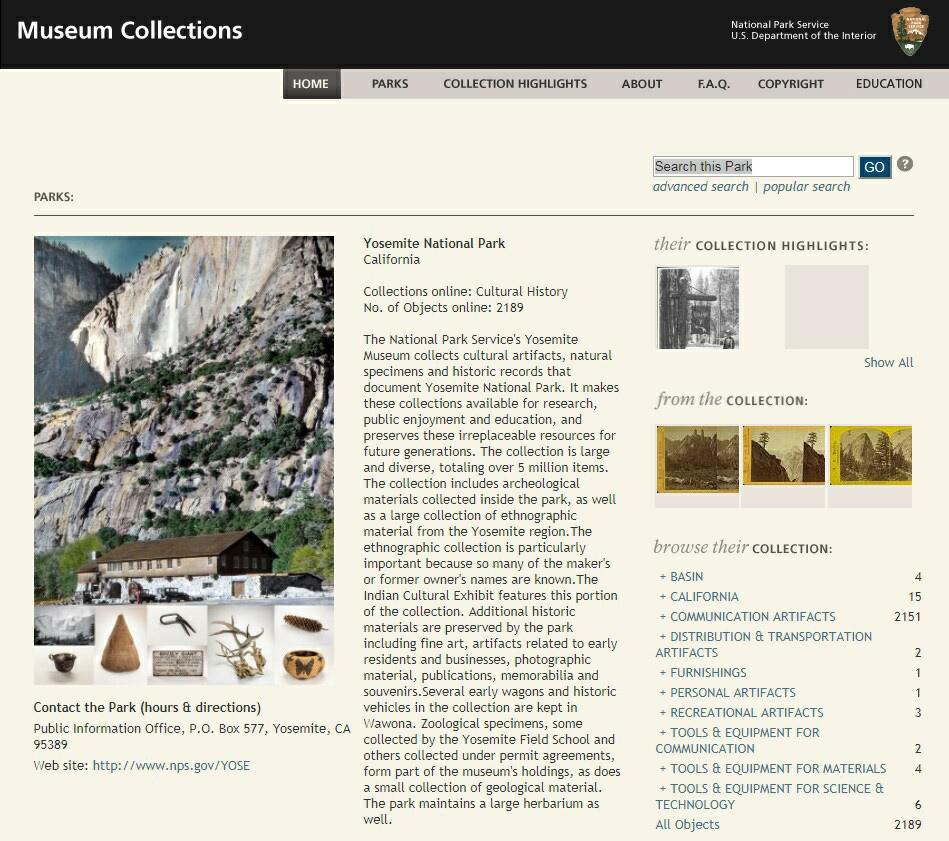Viewport: 949px width, 841px height.
Task: Click the conical basket artifact image
Action: pyautogui.click(x=120, y=645)
